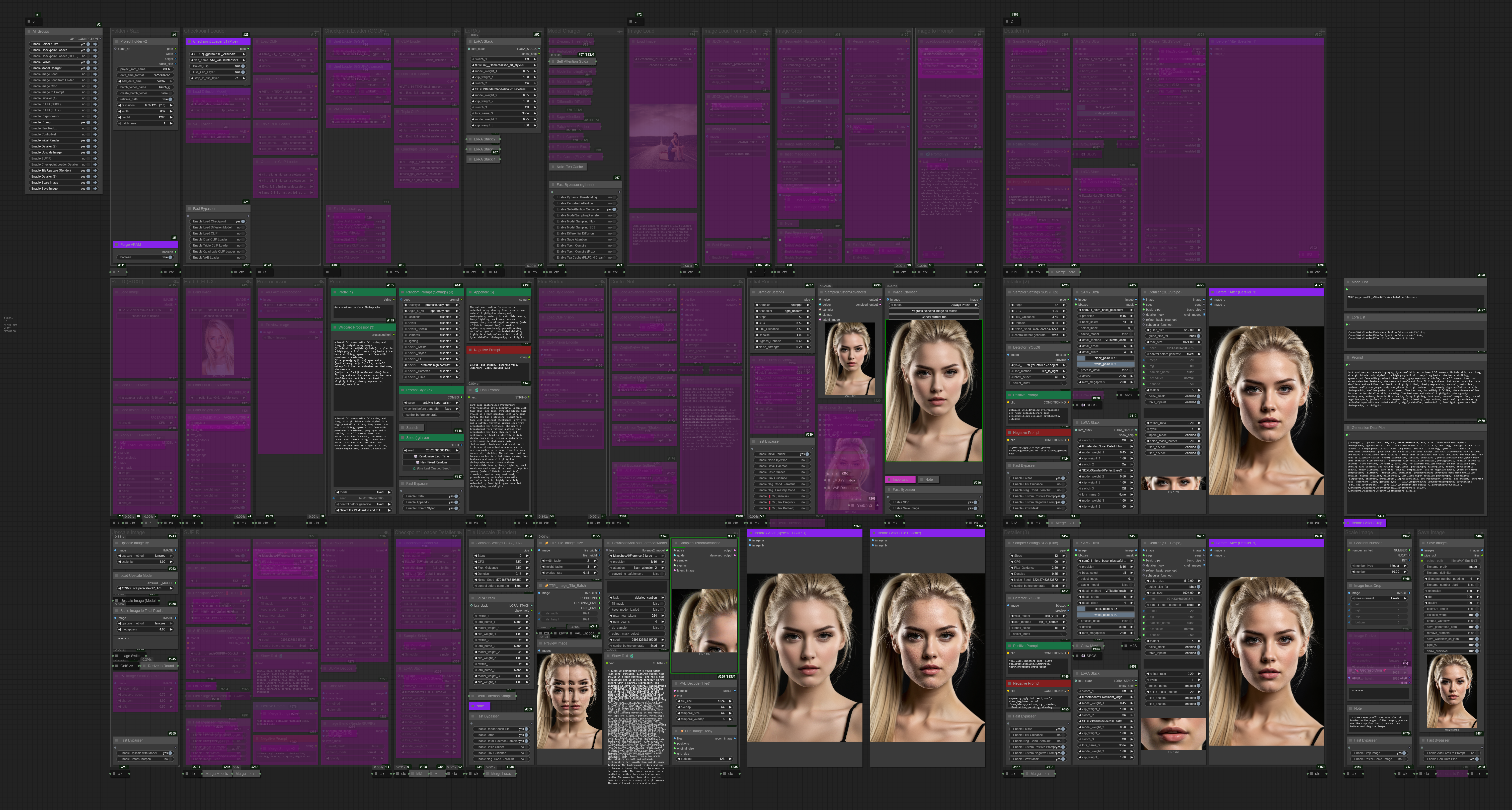The width and height of the screenshot is (1512, 810).
Task: Increase width using its right arrow
Action: 171,111
